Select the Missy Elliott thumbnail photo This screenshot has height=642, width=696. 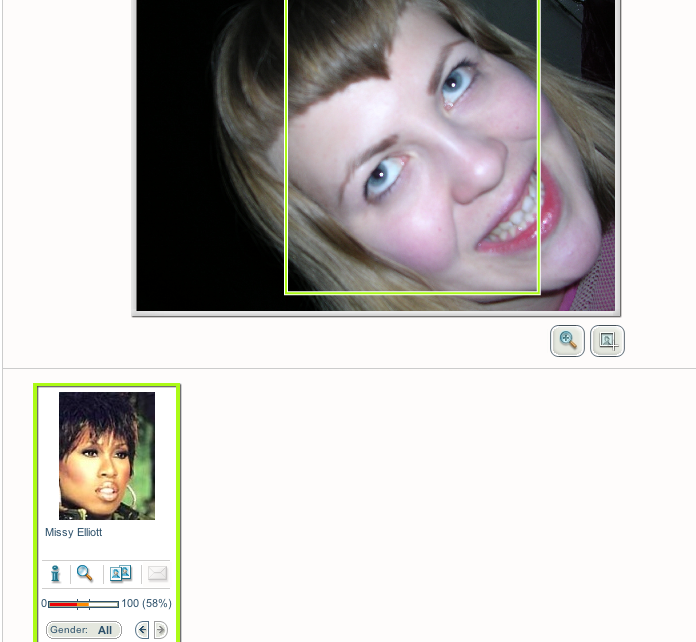107,455
